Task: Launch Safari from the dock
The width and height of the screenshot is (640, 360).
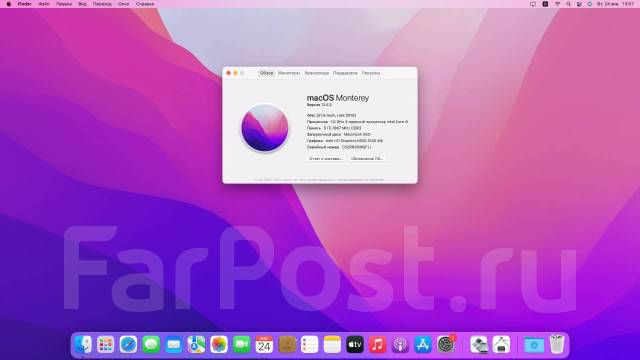Action: (128, 344)
